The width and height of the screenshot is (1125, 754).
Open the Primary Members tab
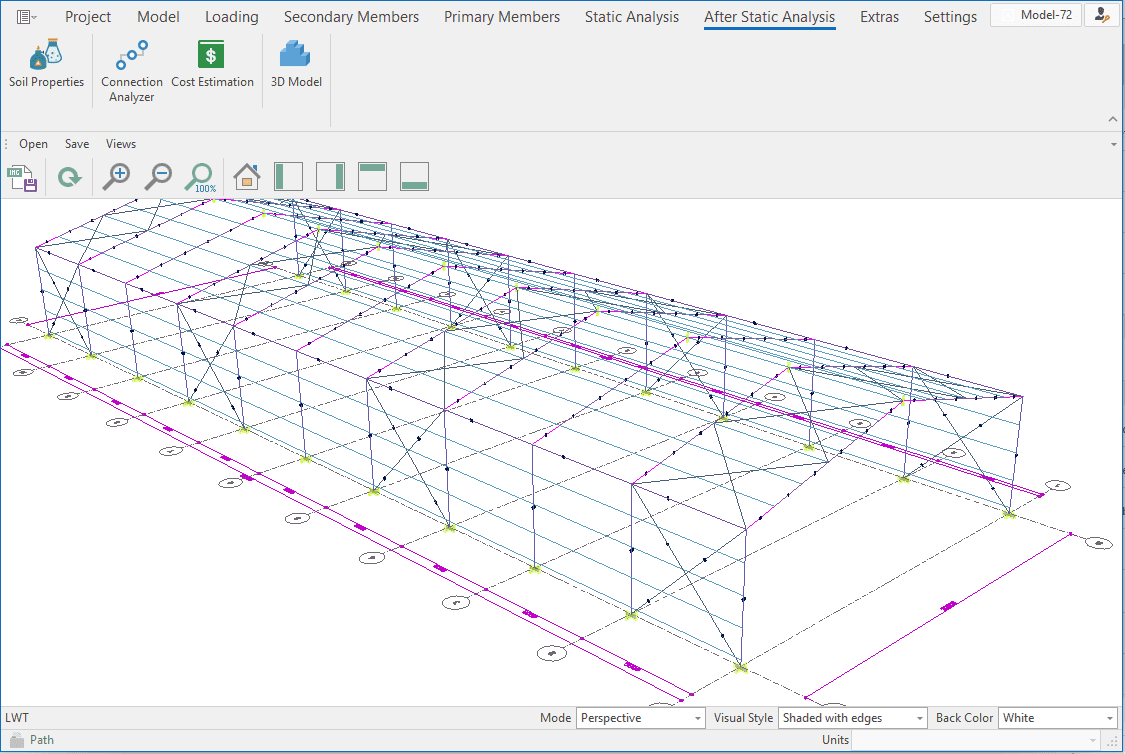[502, 17]
